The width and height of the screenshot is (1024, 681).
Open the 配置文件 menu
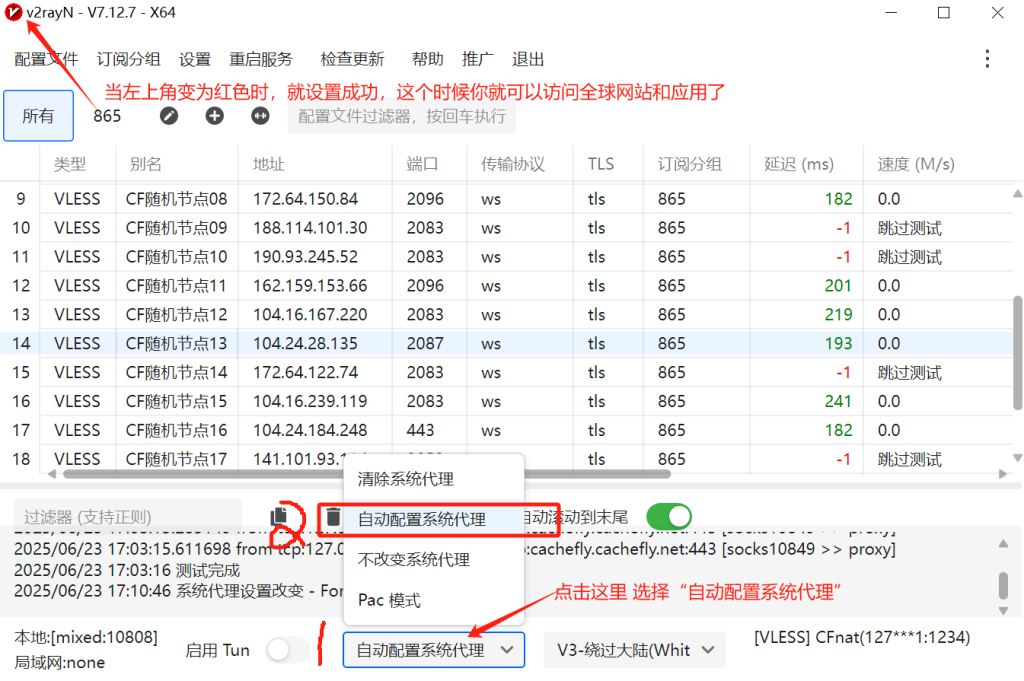coord(46,59)
